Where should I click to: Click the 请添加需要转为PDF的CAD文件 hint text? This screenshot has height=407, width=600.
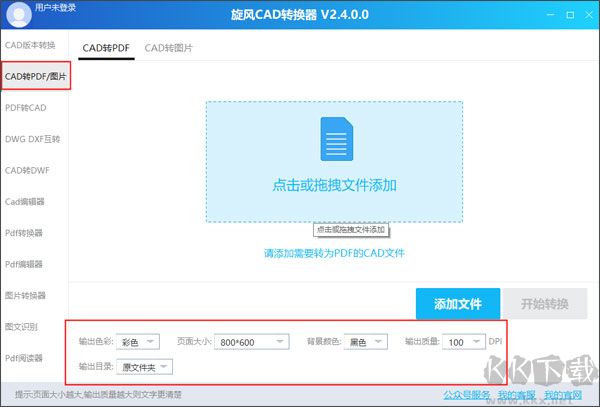(x=334, y=253)
